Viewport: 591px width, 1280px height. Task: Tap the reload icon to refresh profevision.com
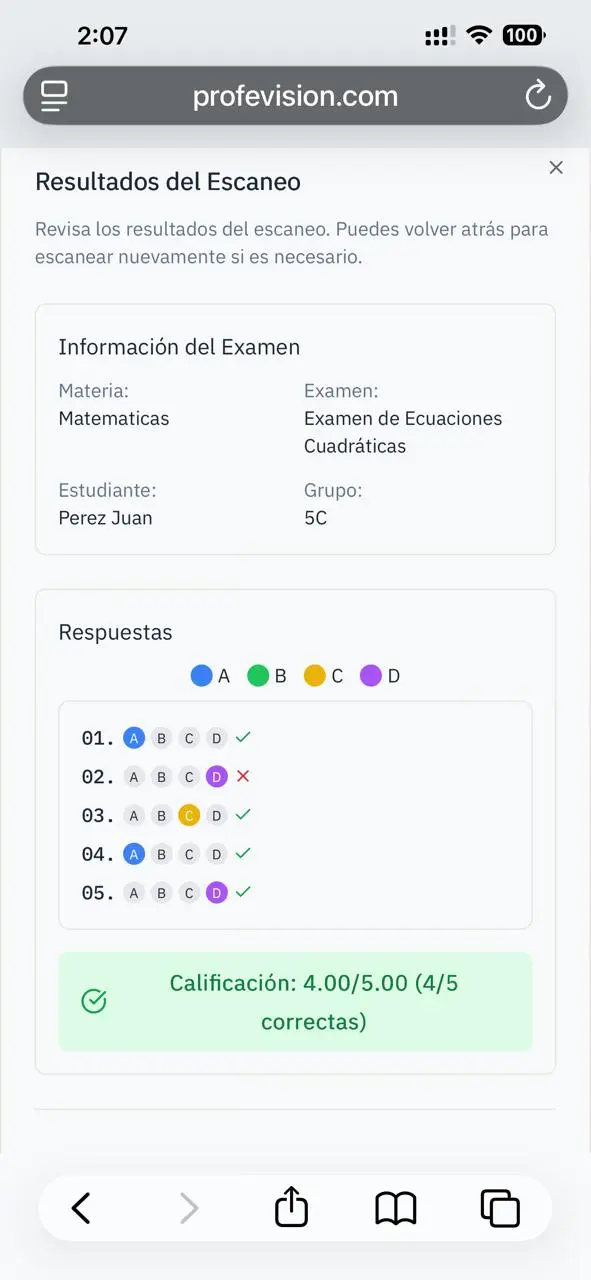pyautogui.click(x=539, y=96)
